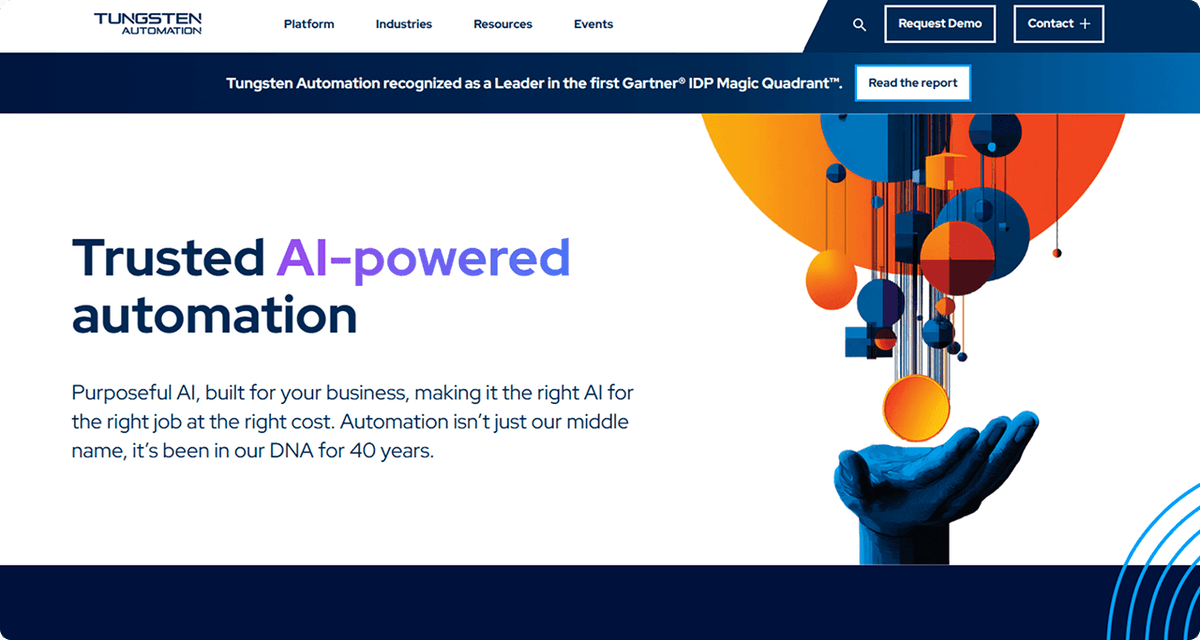Image resolution: width=1200 pixels, height=640 pixels.
Task: Open the Platform menu
Action: coord(309,24)
